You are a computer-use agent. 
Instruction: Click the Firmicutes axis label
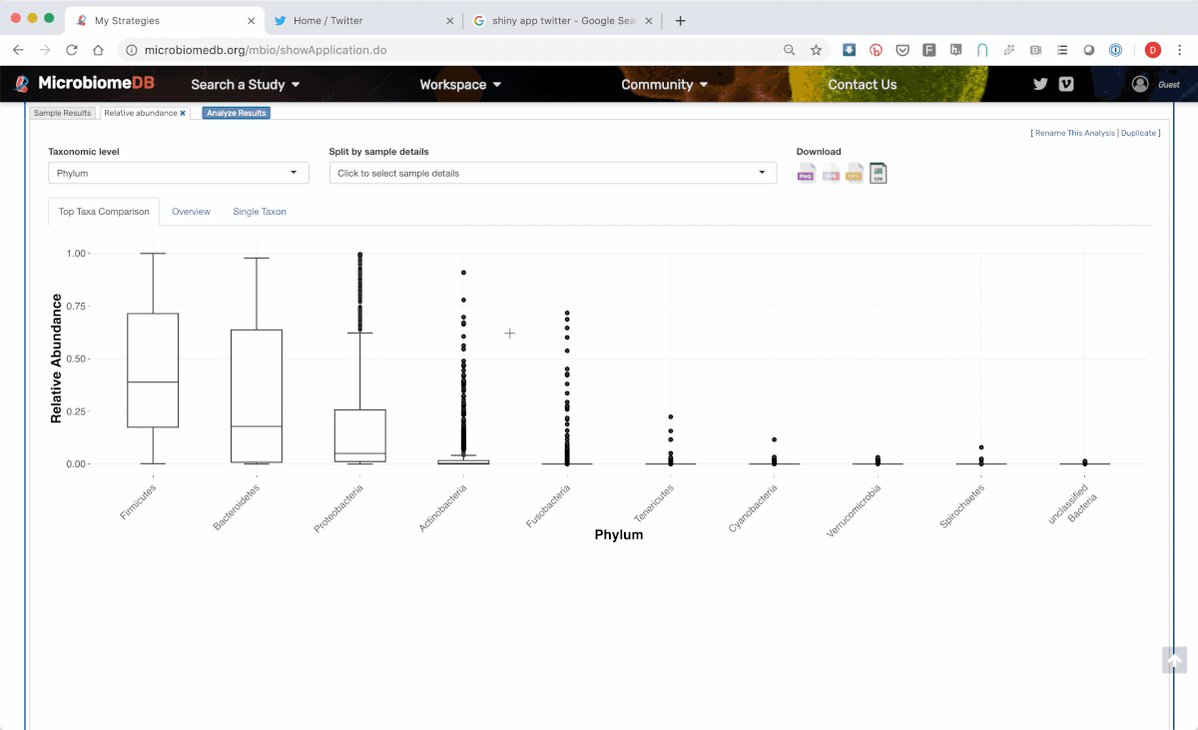138,501
